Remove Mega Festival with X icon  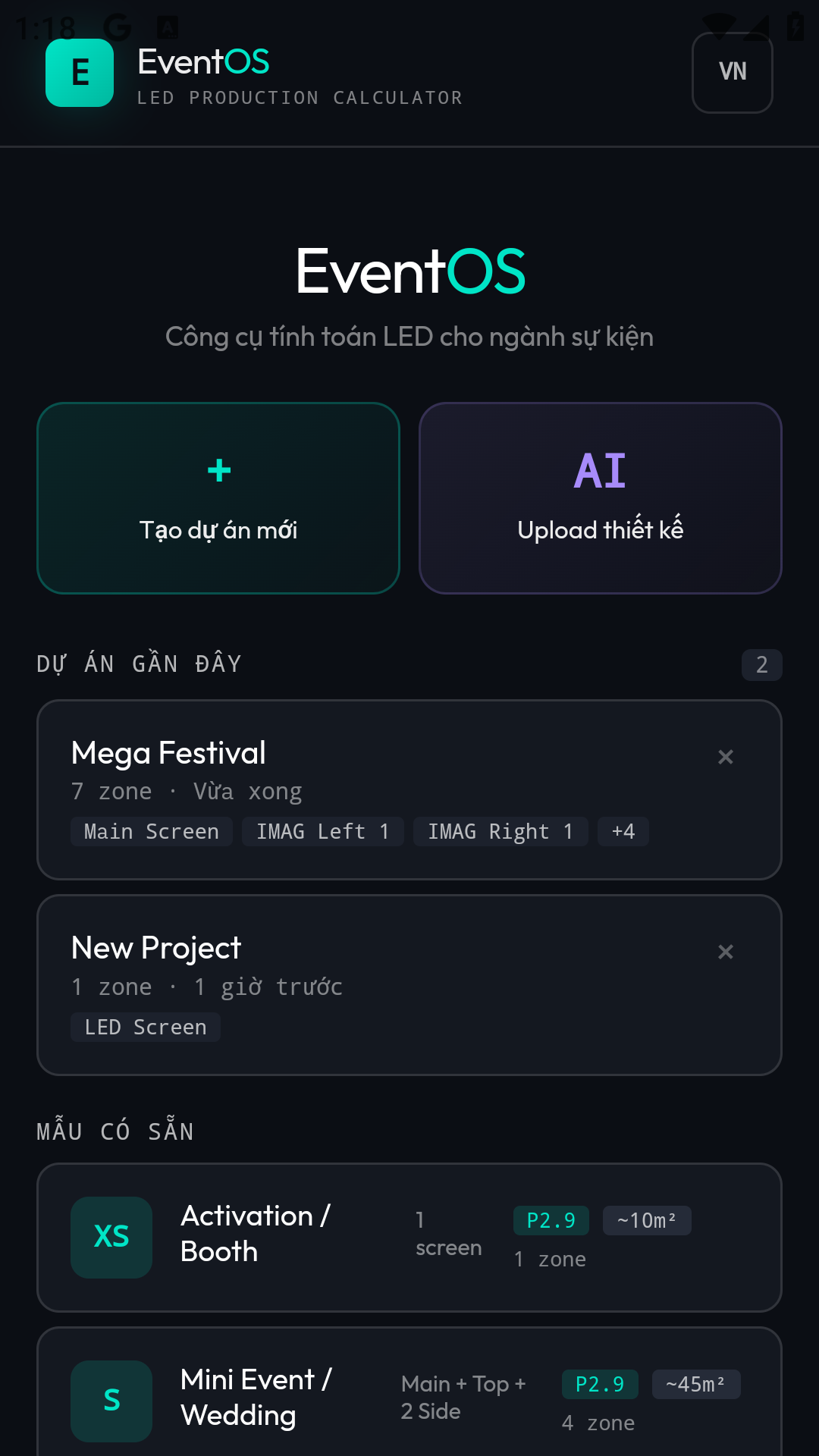(x=726, y=757)
